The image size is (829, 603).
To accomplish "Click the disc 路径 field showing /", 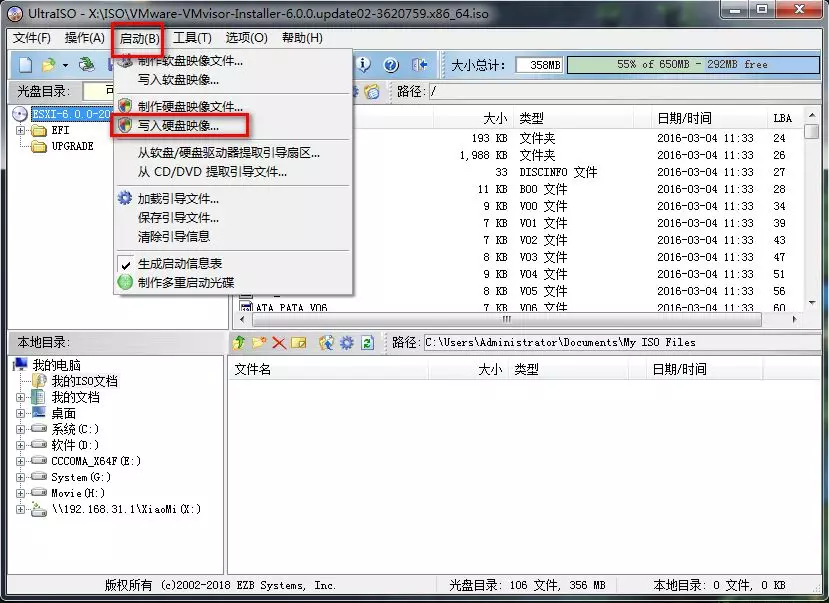I will [623, 91].
